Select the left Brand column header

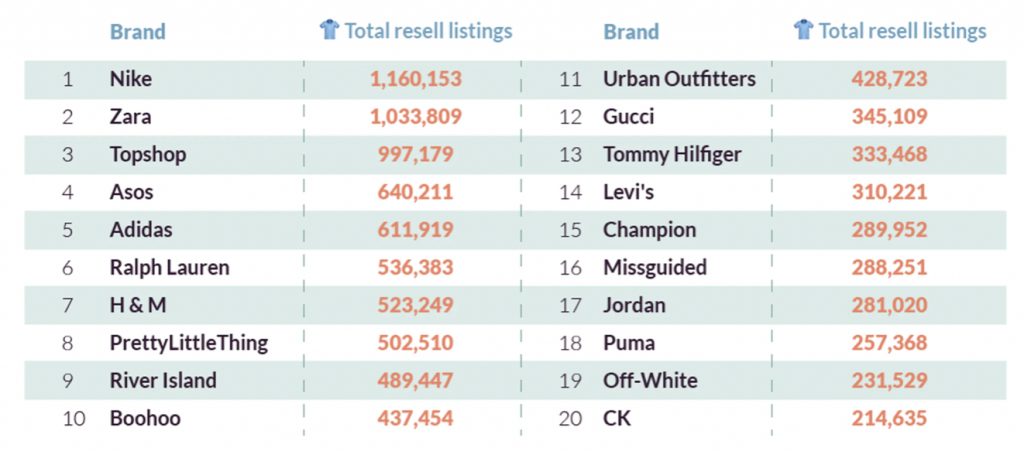(x=138, y=31)
